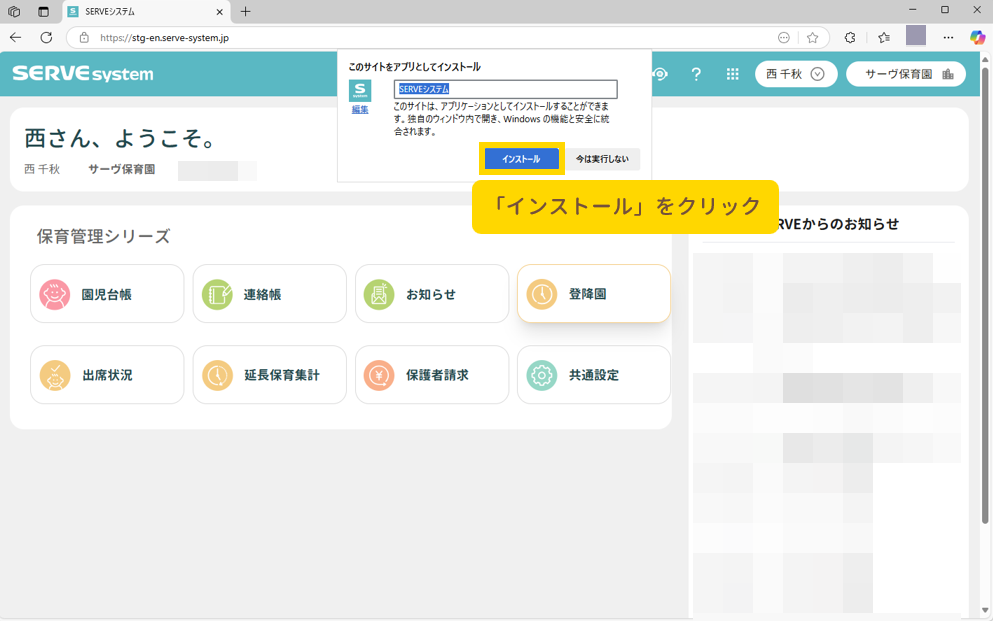
Task: Add this page to favorites star
Action: (812, 37)
